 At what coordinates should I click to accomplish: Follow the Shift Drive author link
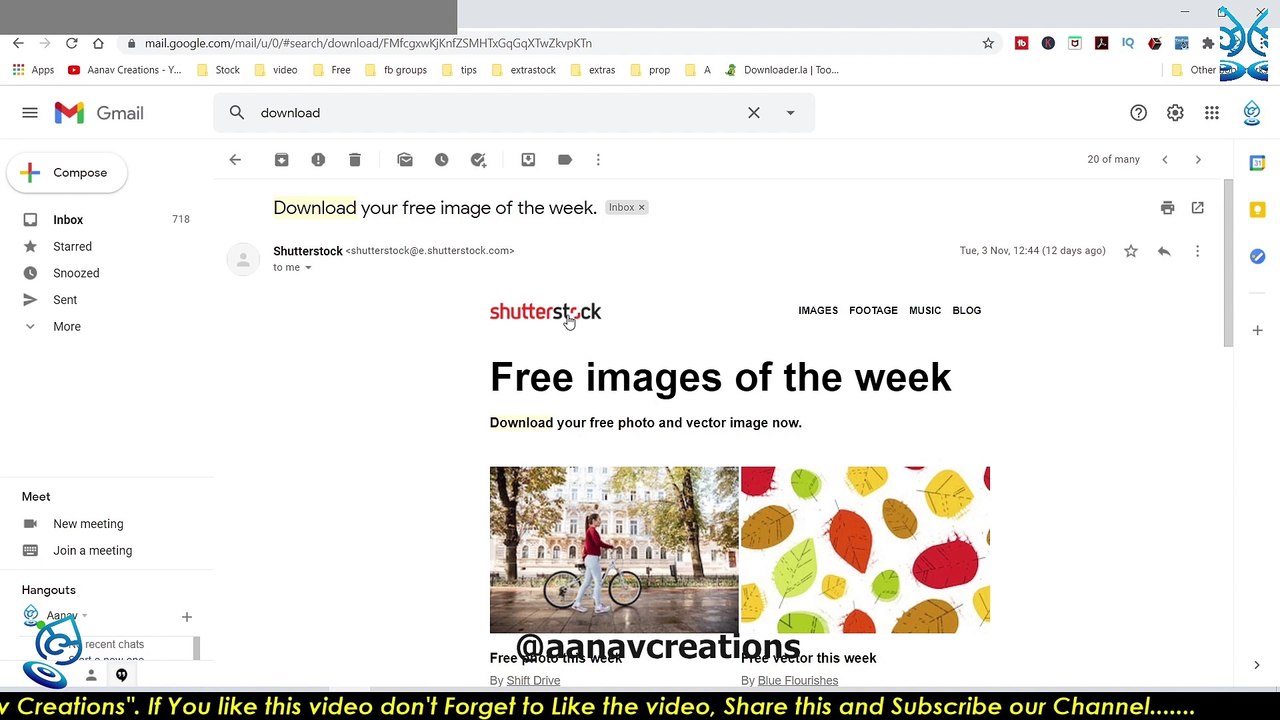pos(533,681)
